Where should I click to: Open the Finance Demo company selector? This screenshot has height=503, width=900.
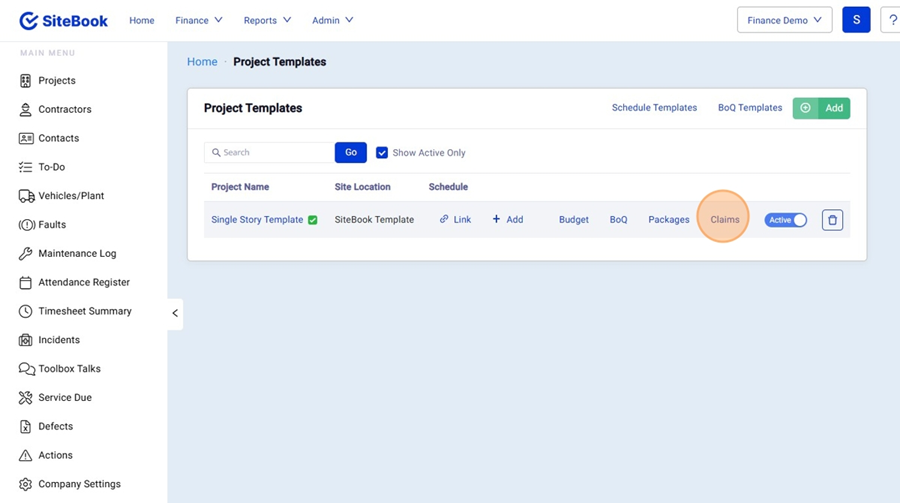784,20
